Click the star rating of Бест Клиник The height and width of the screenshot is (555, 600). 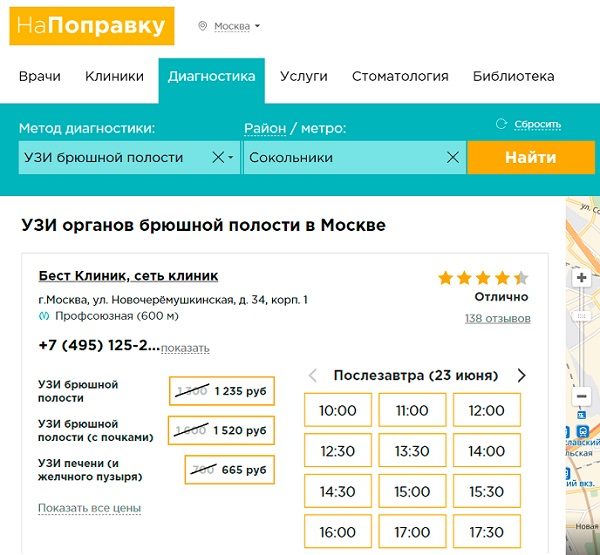[482, 278]
